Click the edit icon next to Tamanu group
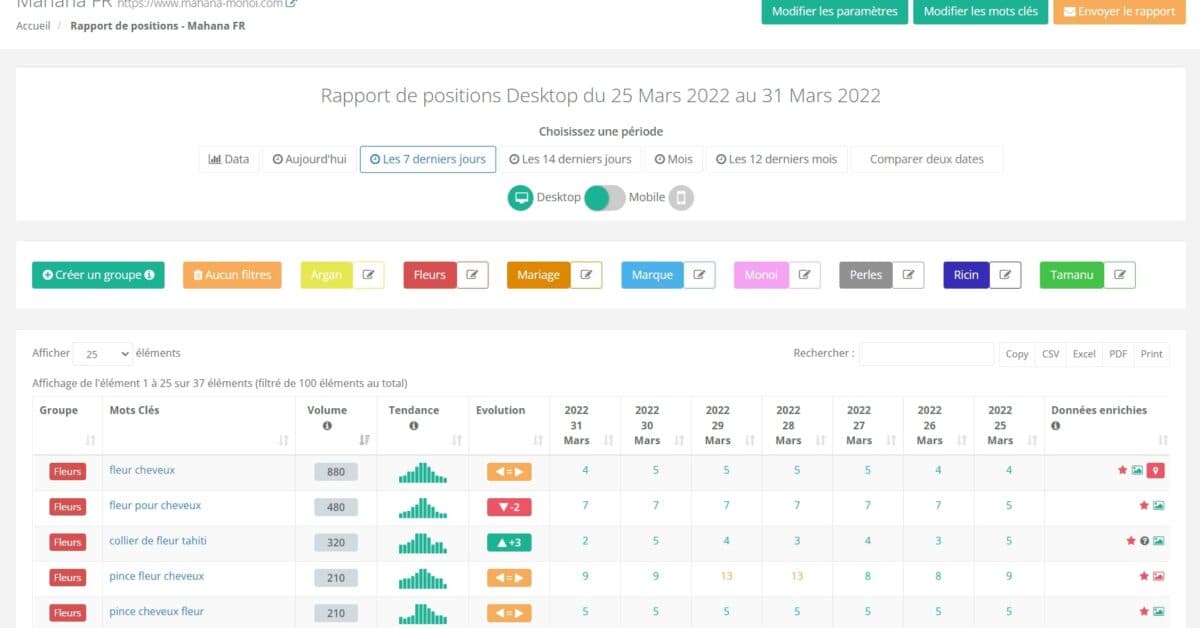The image size is (1200, 628). [x=1120, y=275]
